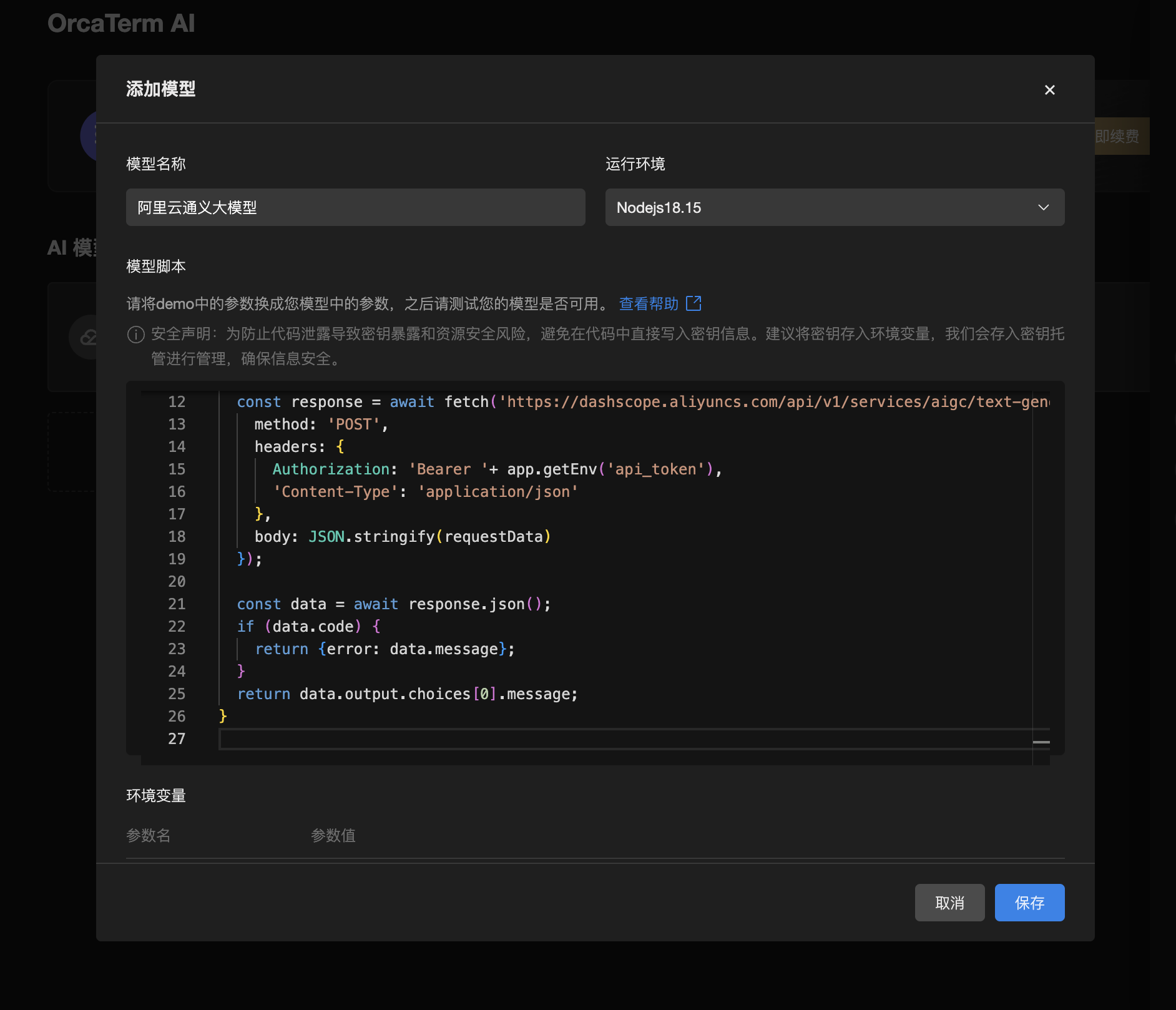1176x1010 pixels.
Task: Click return data.output.choices[0].message line
Action: [407, 694]
